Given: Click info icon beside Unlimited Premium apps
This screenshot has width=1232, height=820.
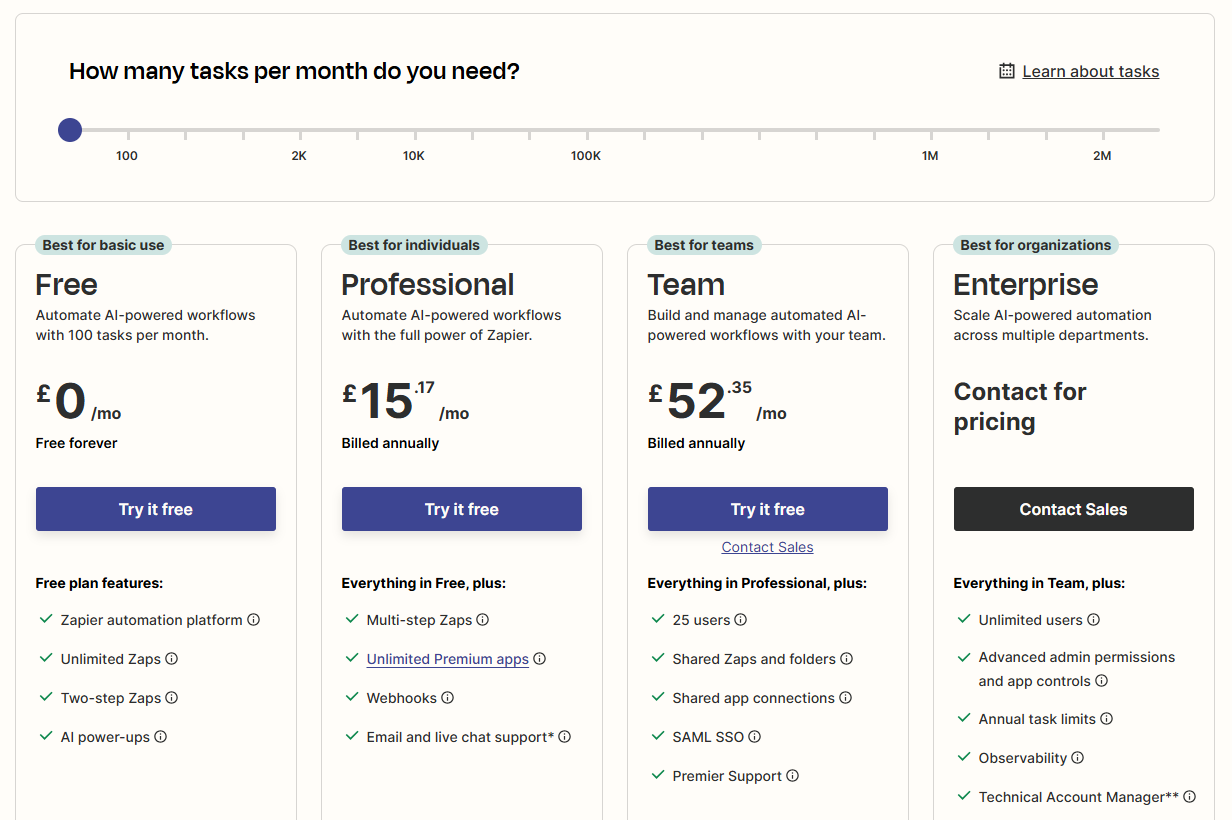Looking at the screenshot, I should 539,659.
